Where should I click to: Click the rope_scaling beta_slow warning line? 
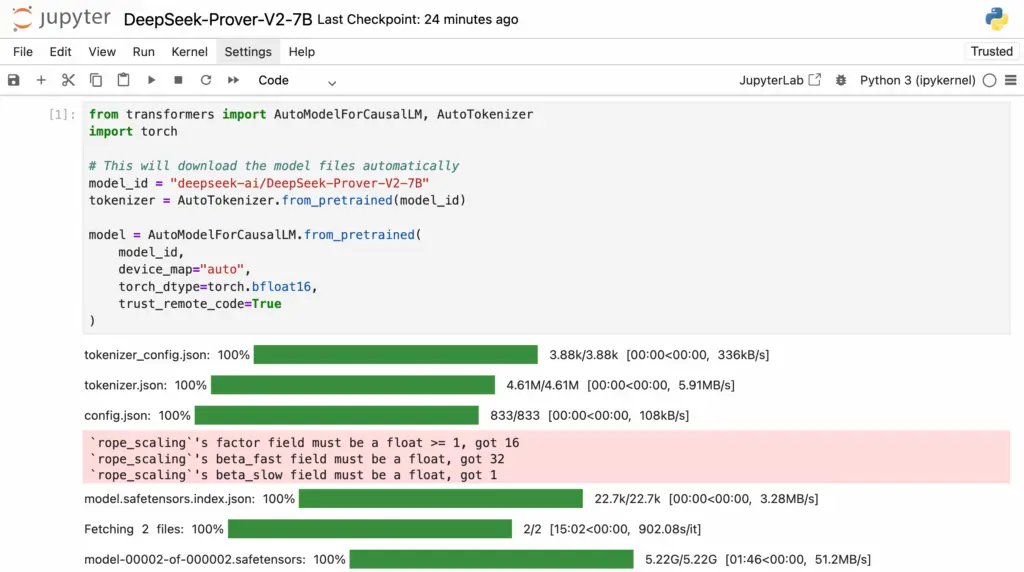(x=293, y=475)
